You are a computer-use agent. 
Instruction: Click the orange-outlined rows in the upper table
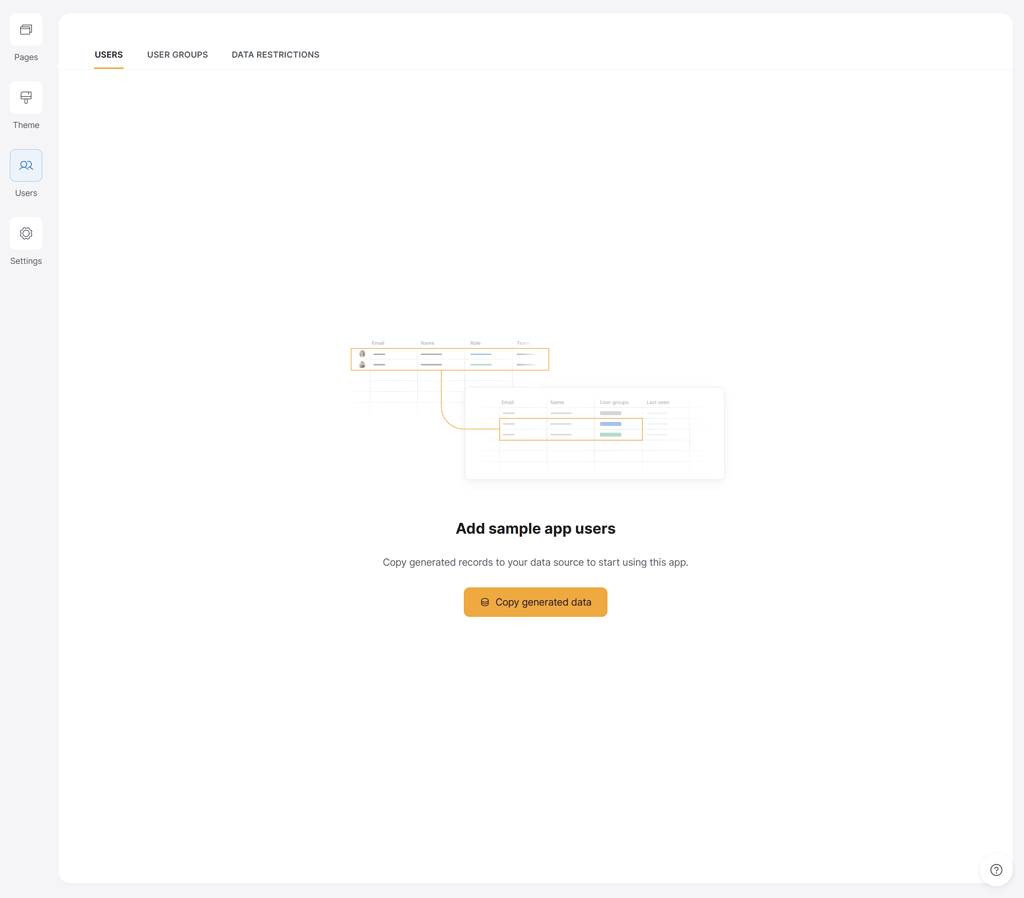tap(450, 358)
